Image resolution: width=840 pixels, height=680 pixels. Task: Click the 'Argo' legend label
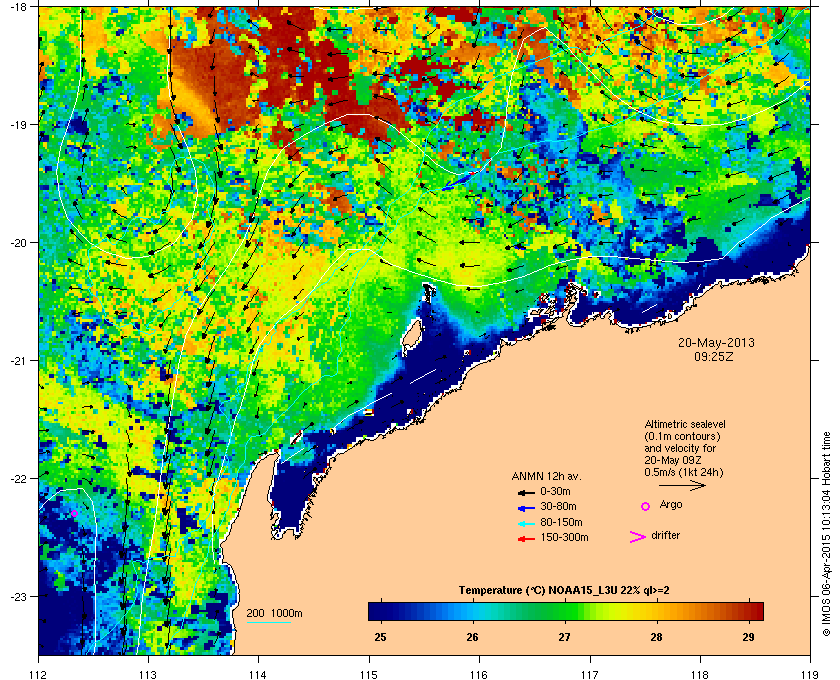[671, 505]
